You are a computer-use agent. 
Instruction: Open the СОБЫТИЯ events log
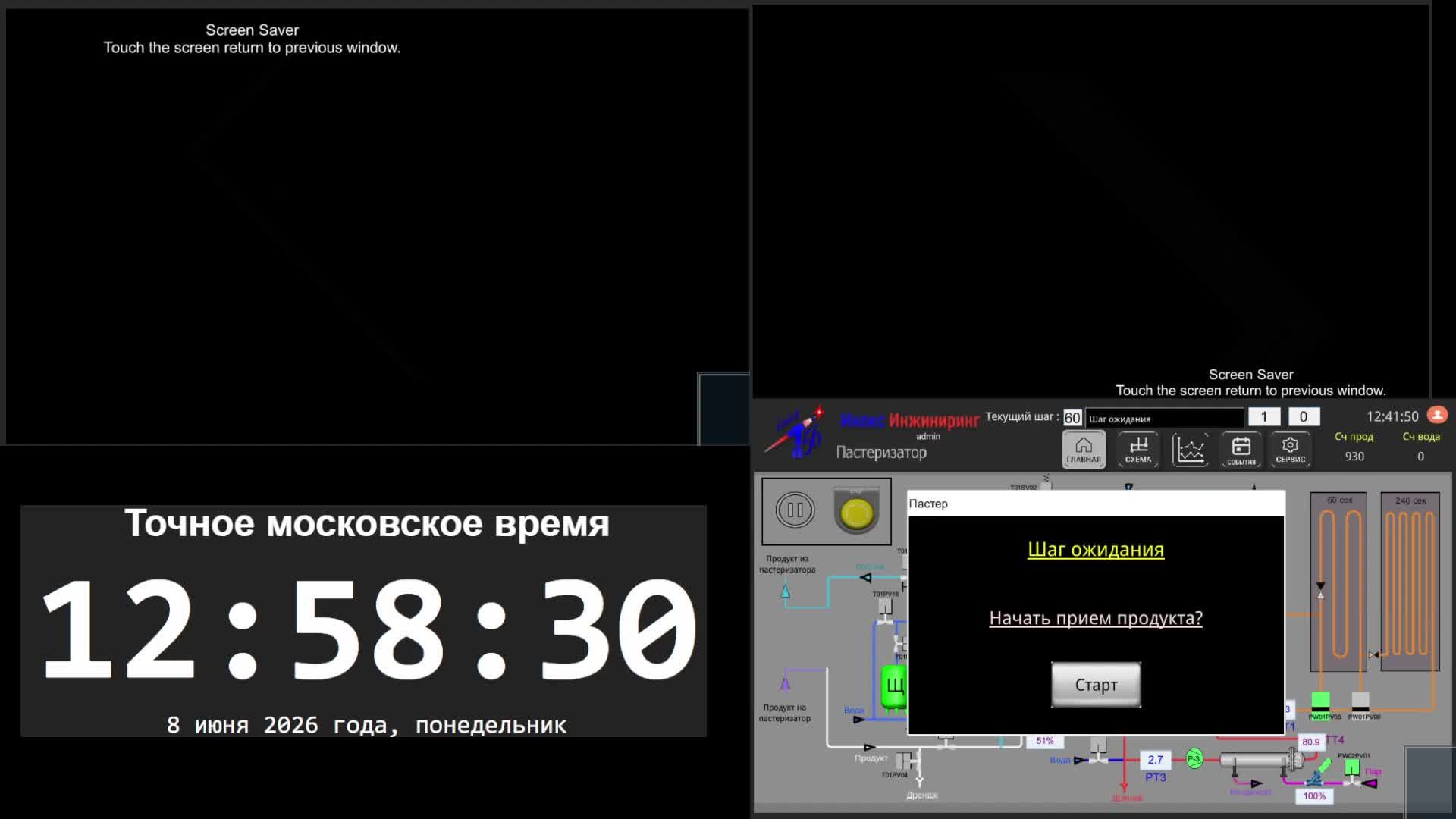click(1241, 450)
